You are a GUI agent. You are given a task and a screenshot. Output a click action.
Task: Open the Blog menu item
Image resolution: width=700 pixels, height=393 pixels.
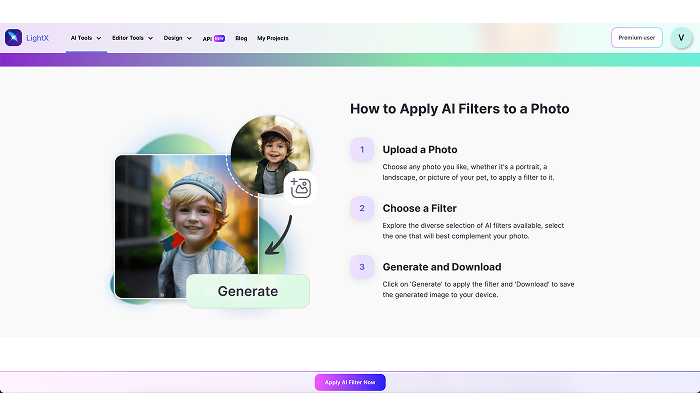[x=241, y=38]
